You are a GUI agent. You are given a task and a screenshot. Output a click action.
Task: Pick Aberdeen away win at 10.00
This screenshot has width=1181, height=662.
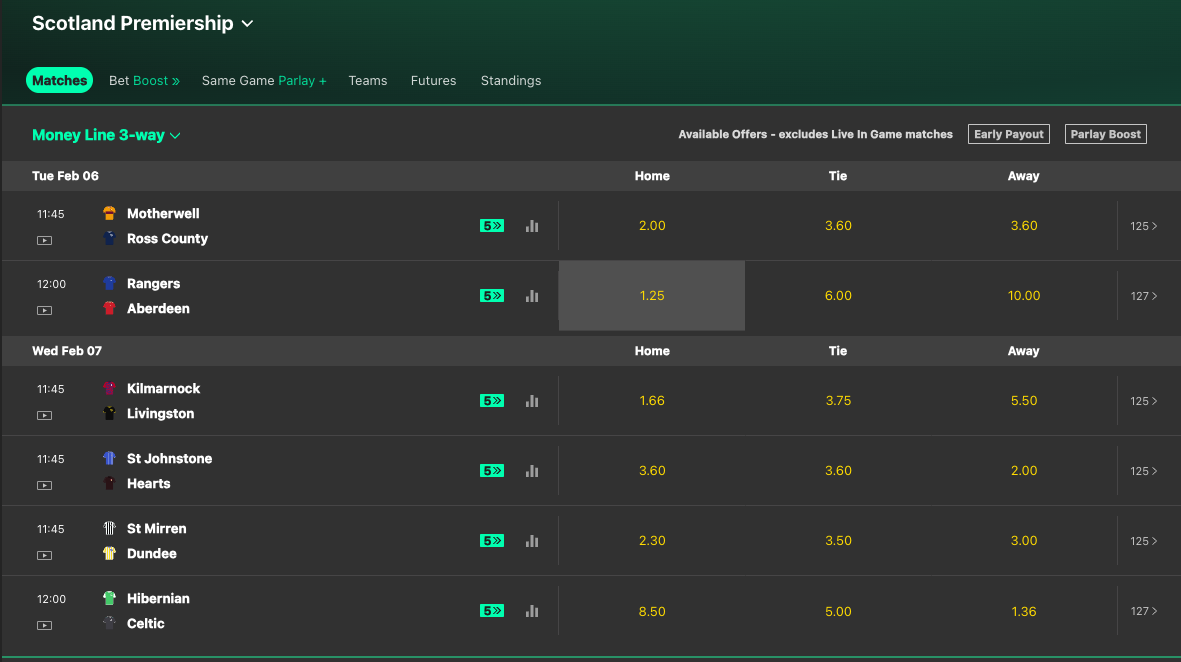click(1024, 296)
